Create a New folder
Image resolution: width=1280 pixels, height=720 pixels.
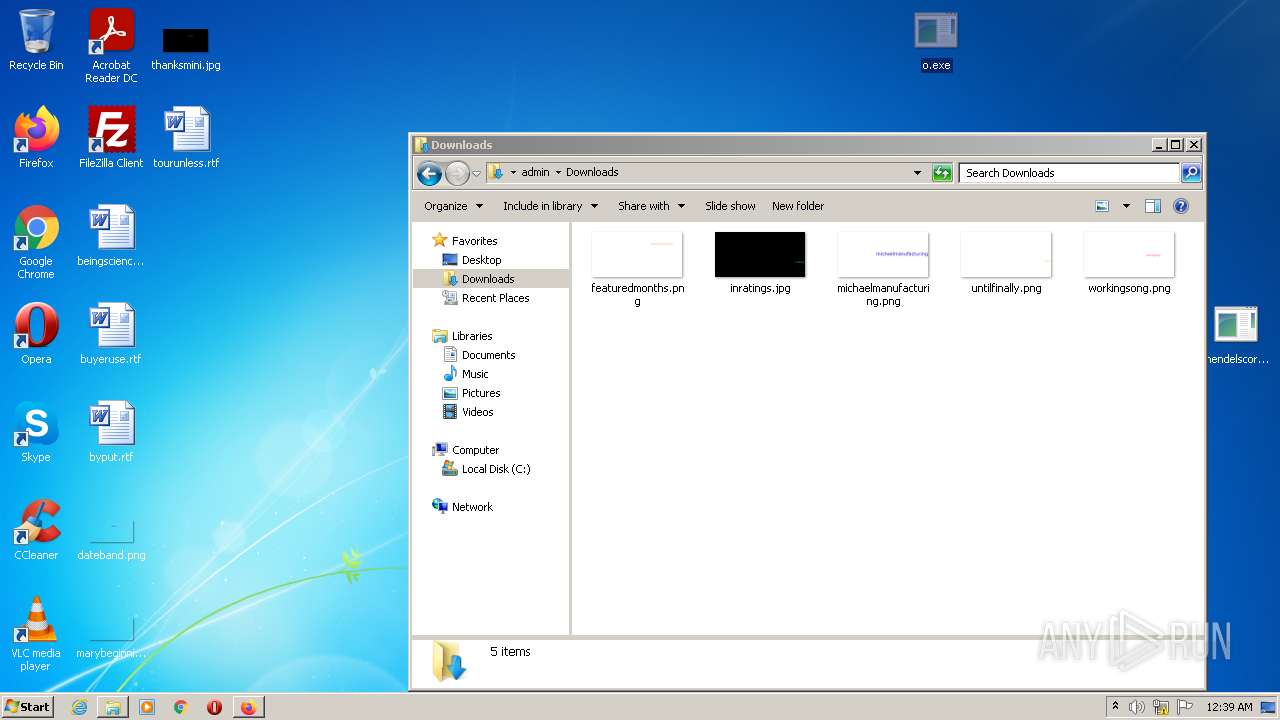[x=798, y=206]
